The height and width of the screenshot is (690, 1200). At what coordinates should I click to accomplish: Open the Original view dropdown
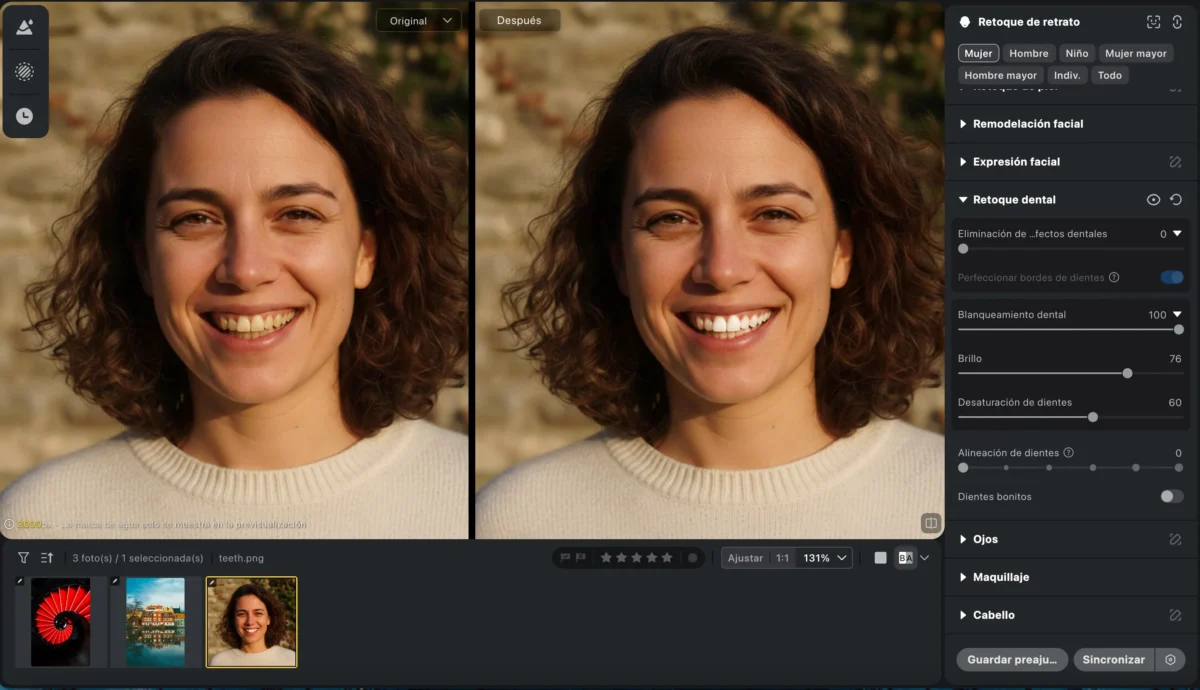tap(419, 21)
